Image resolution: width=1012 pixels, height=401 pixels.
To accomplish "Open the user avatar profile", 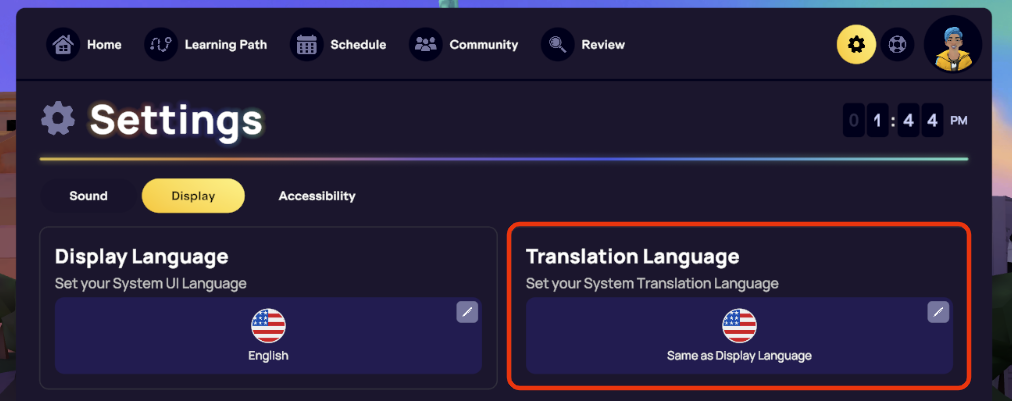I will pyautogui.click(x=953, y=45).
